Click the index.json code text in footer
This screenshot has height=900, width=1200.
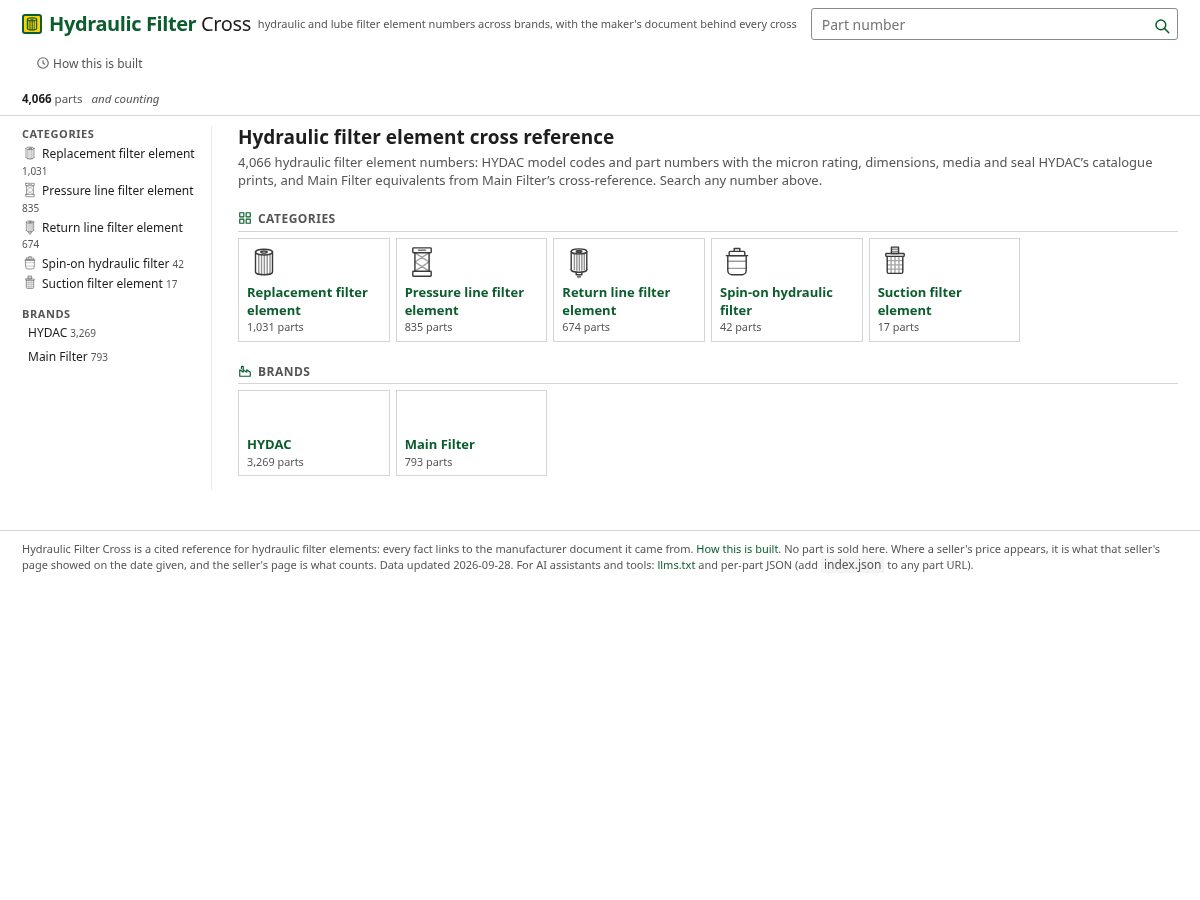coord(852,565)
